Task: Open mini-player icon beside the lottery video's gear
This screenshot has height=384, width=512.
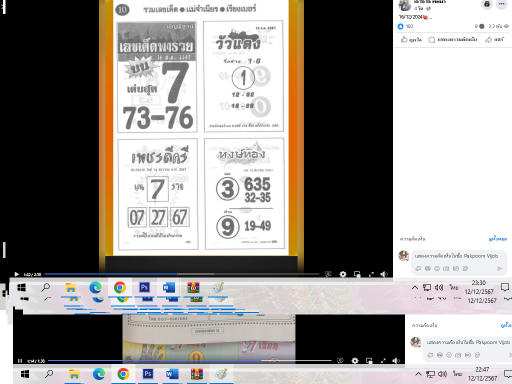Action: 357,274
